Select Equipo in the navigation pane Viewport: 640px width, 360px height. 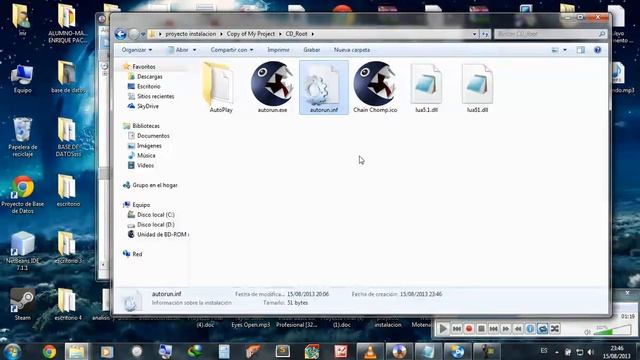pos(141,205)
